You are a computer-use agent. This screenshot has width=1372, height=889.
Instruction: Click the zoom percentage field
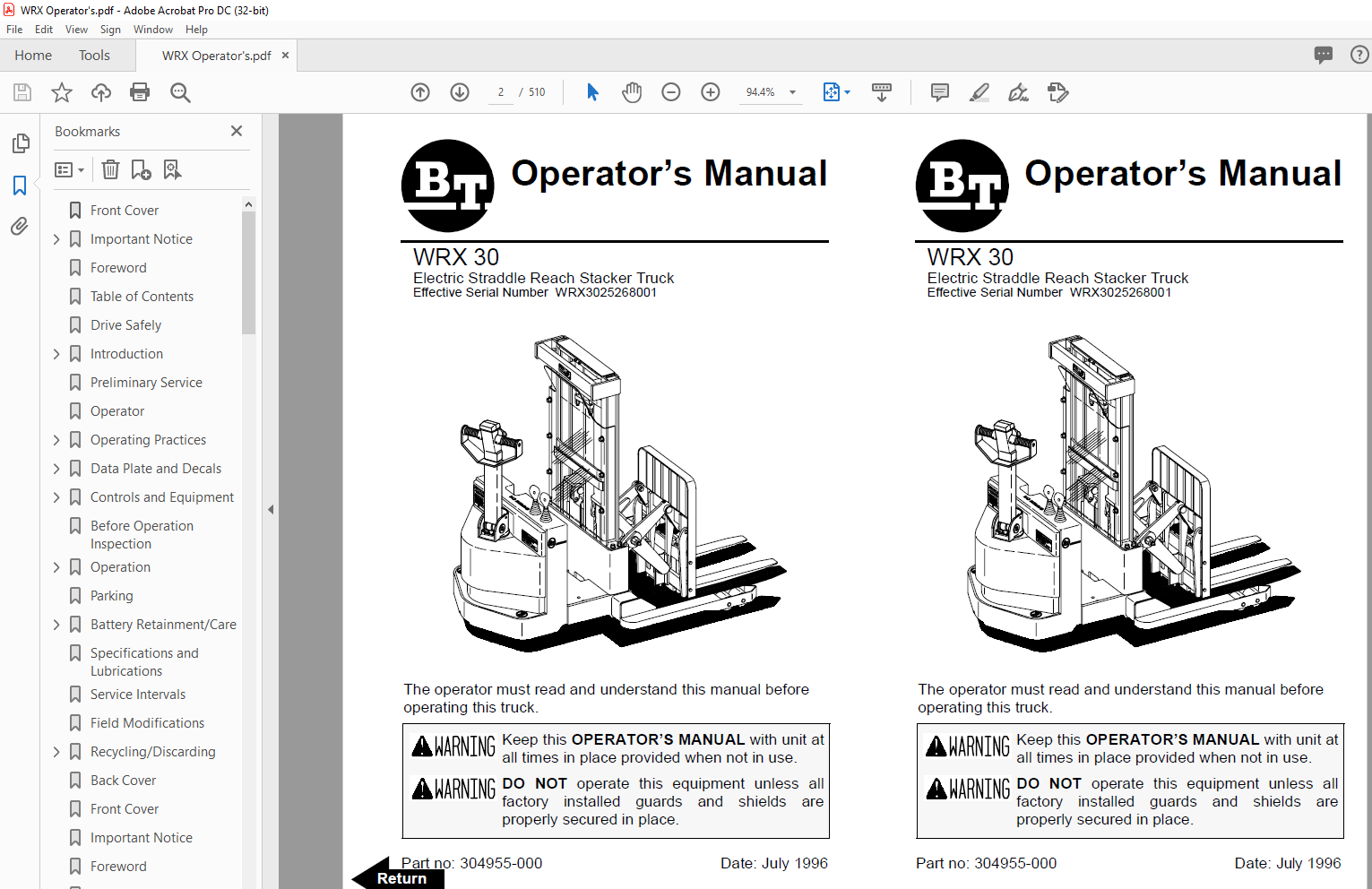(760, 92)
